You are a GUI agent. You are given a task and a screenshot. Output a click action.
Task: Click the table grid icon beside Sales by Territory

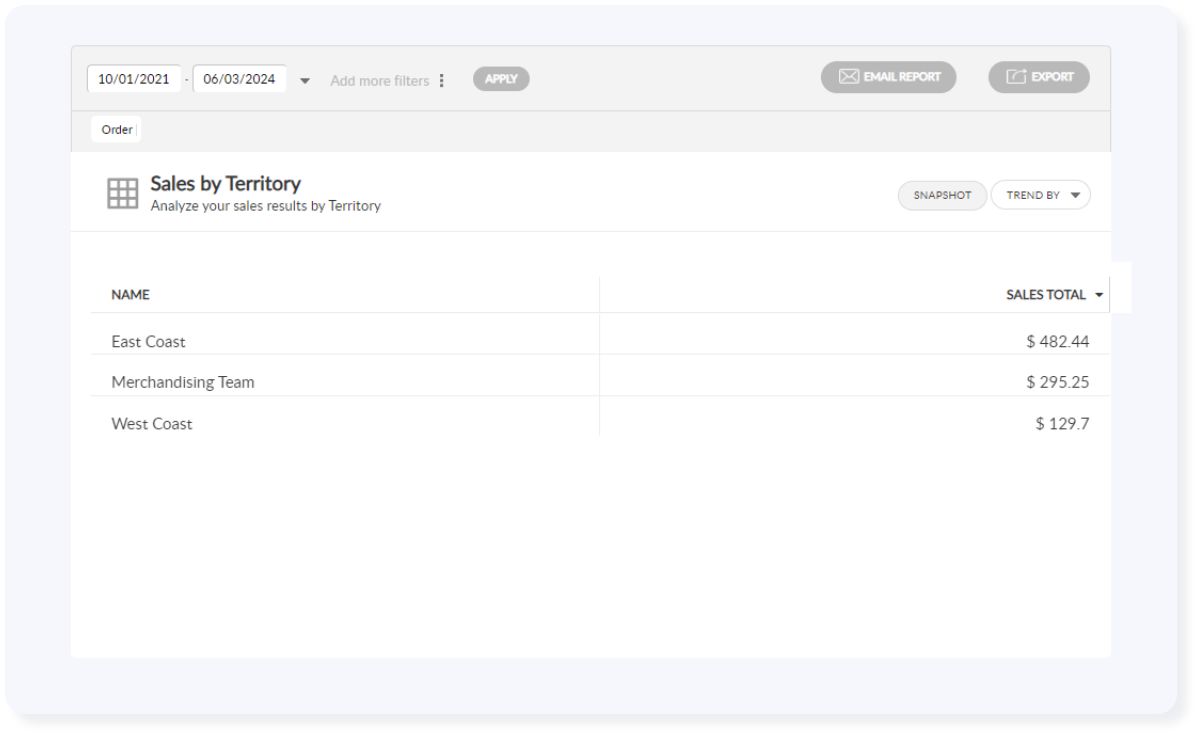[x=123, y=193]
